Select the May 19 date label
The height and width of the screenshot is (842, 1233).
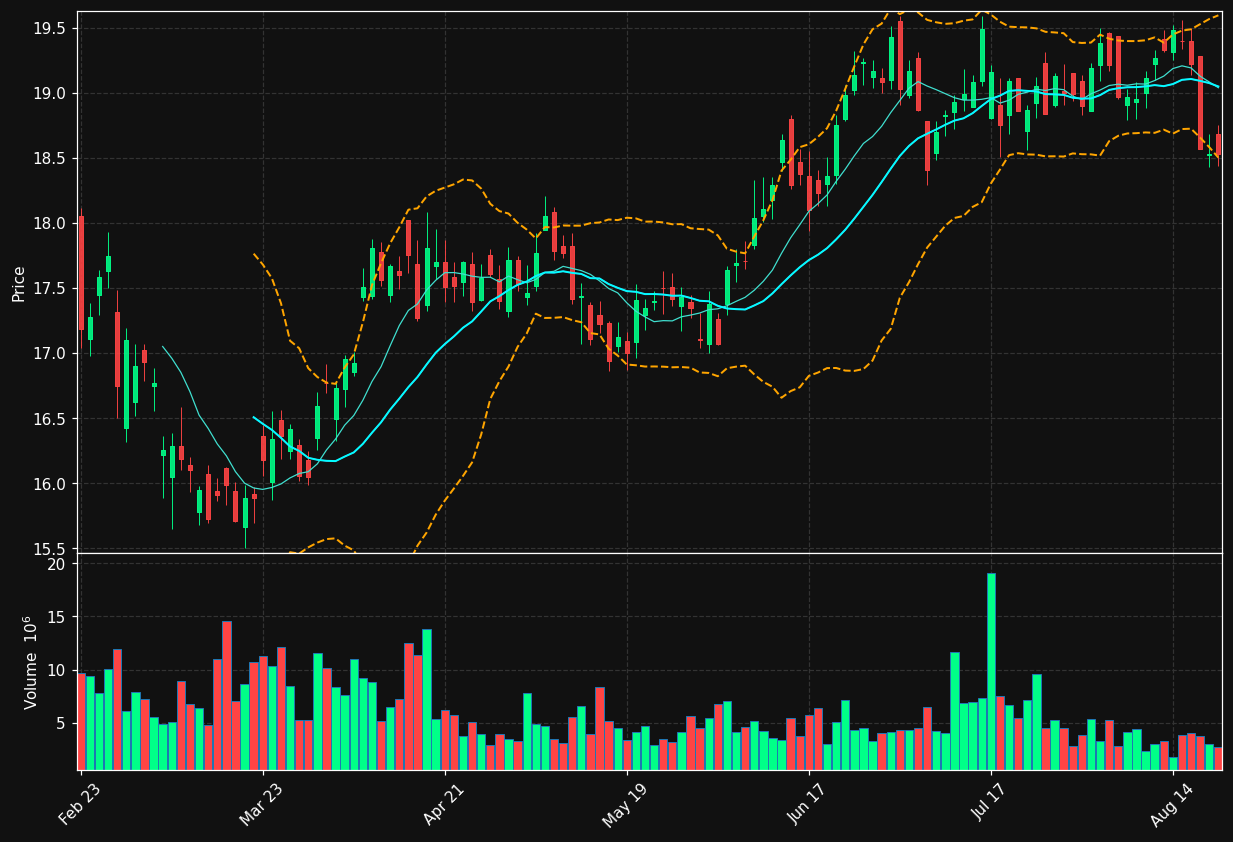(x=626, y=804)
